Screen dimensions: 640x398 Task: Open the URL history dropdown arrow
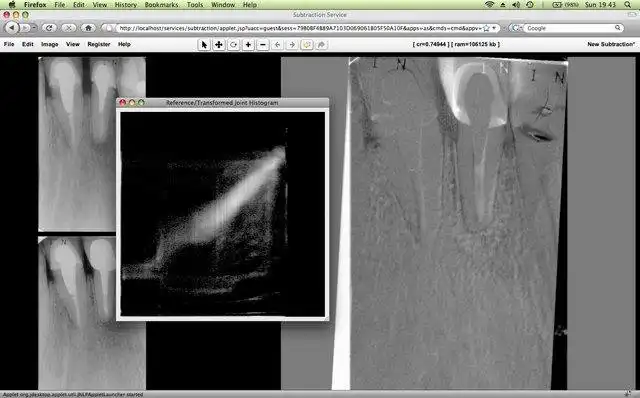pyautogui.click(x=494, y=28)
